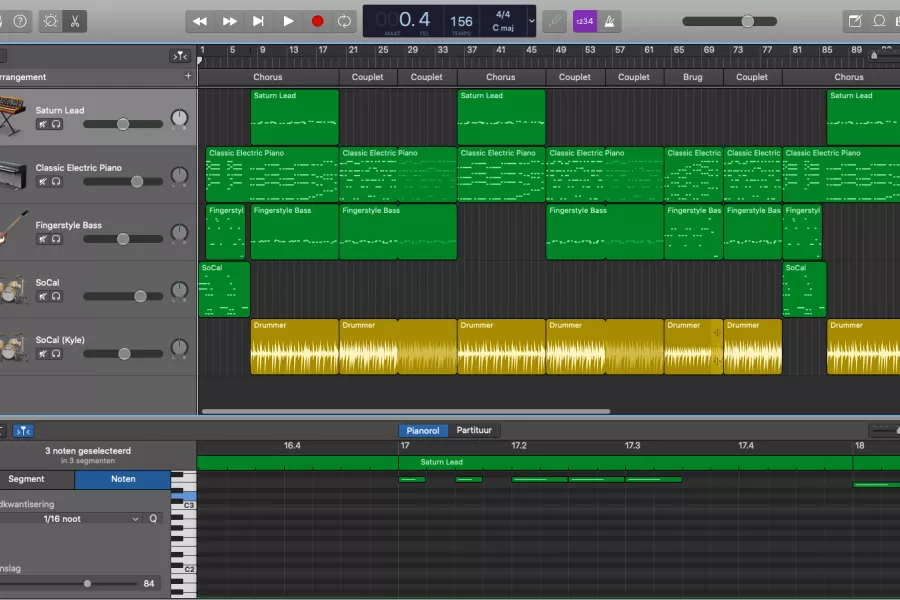Select the Brug arrangement marker
This screenshot has height=600, width=900.
point(693,77)
